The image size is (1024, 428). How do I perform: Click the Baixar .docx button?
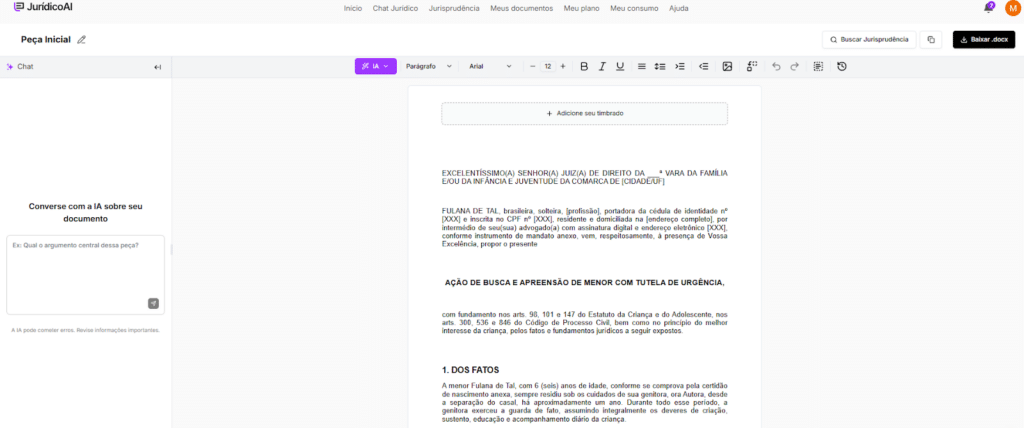[984, 40]
